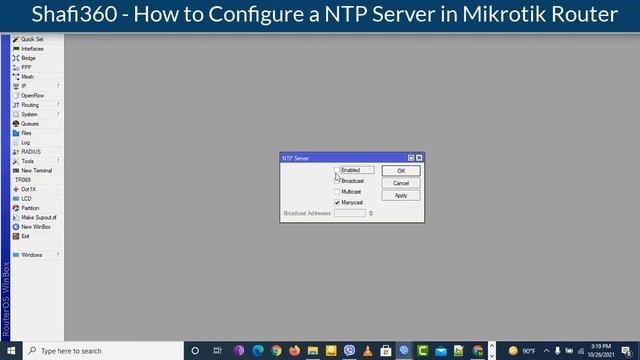The image size is (640, 360).
Task: Expand the Windows submenu arrow
Action: (58, 255)
